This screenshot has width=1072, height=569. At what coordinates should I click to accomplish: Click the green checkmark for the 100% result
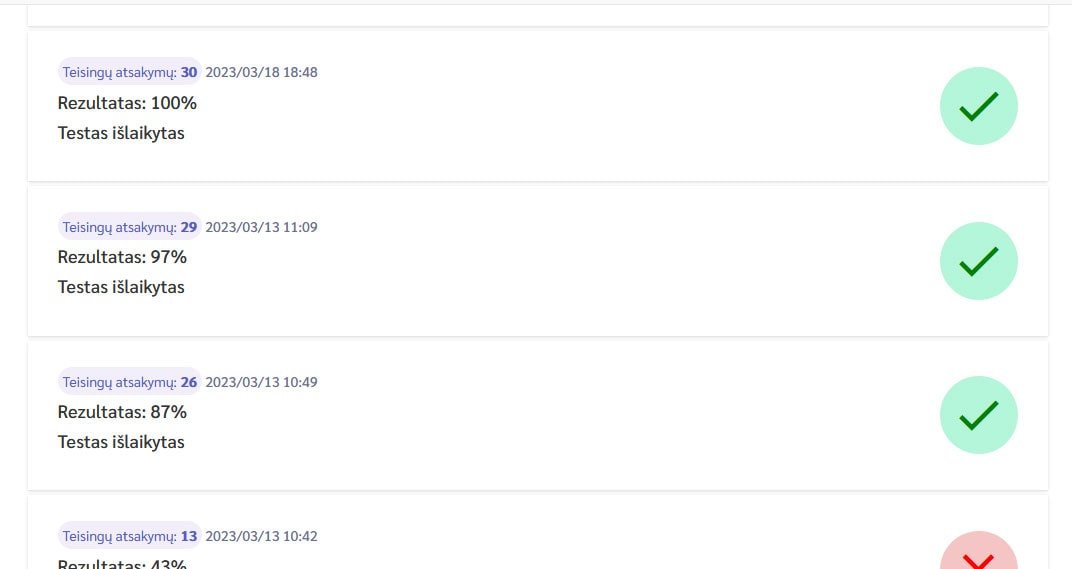tap(978, 106)
